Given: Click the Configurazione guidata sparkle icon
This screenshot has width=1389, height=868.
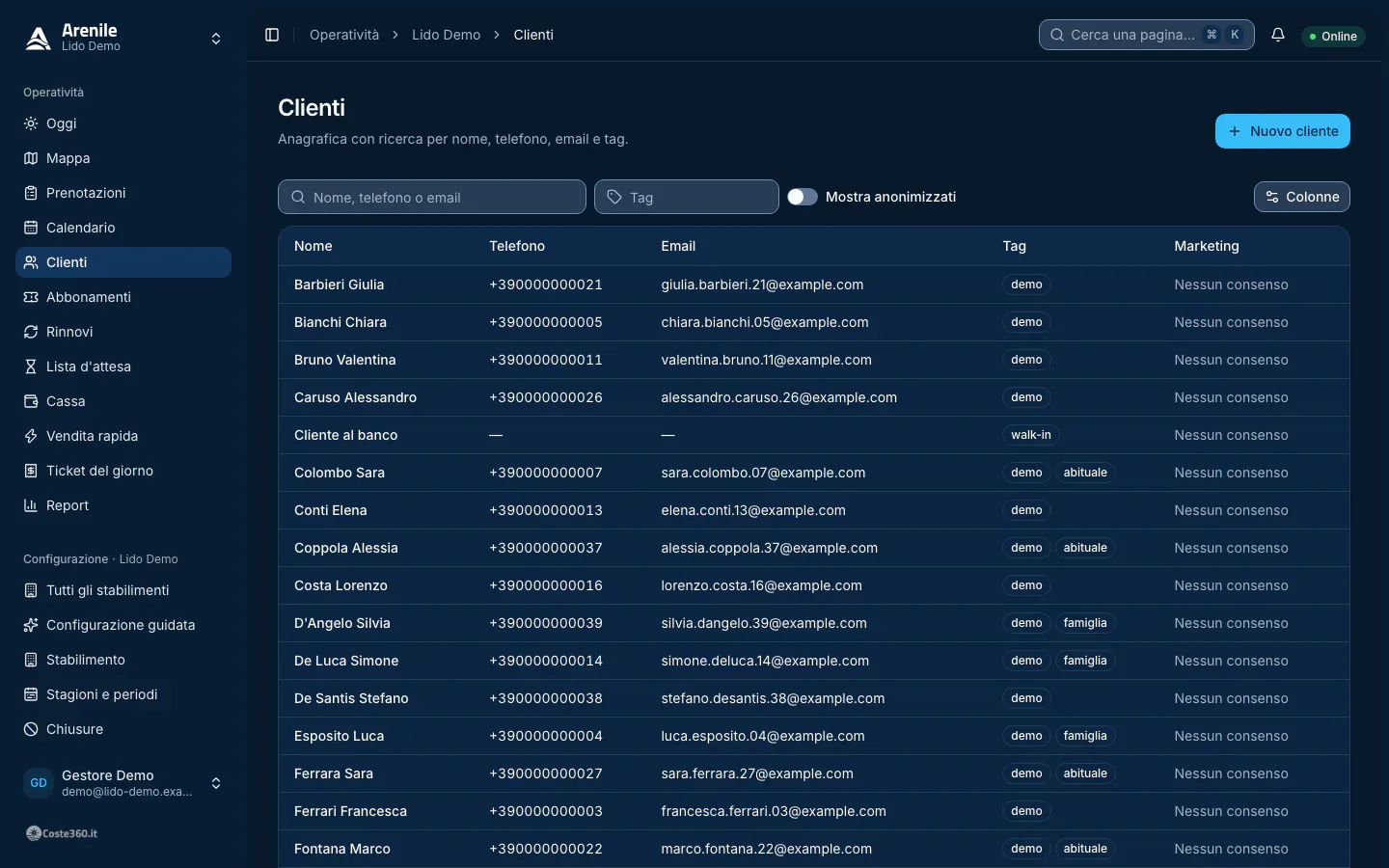Looking at the screenshot, I should tap(31, 625).
